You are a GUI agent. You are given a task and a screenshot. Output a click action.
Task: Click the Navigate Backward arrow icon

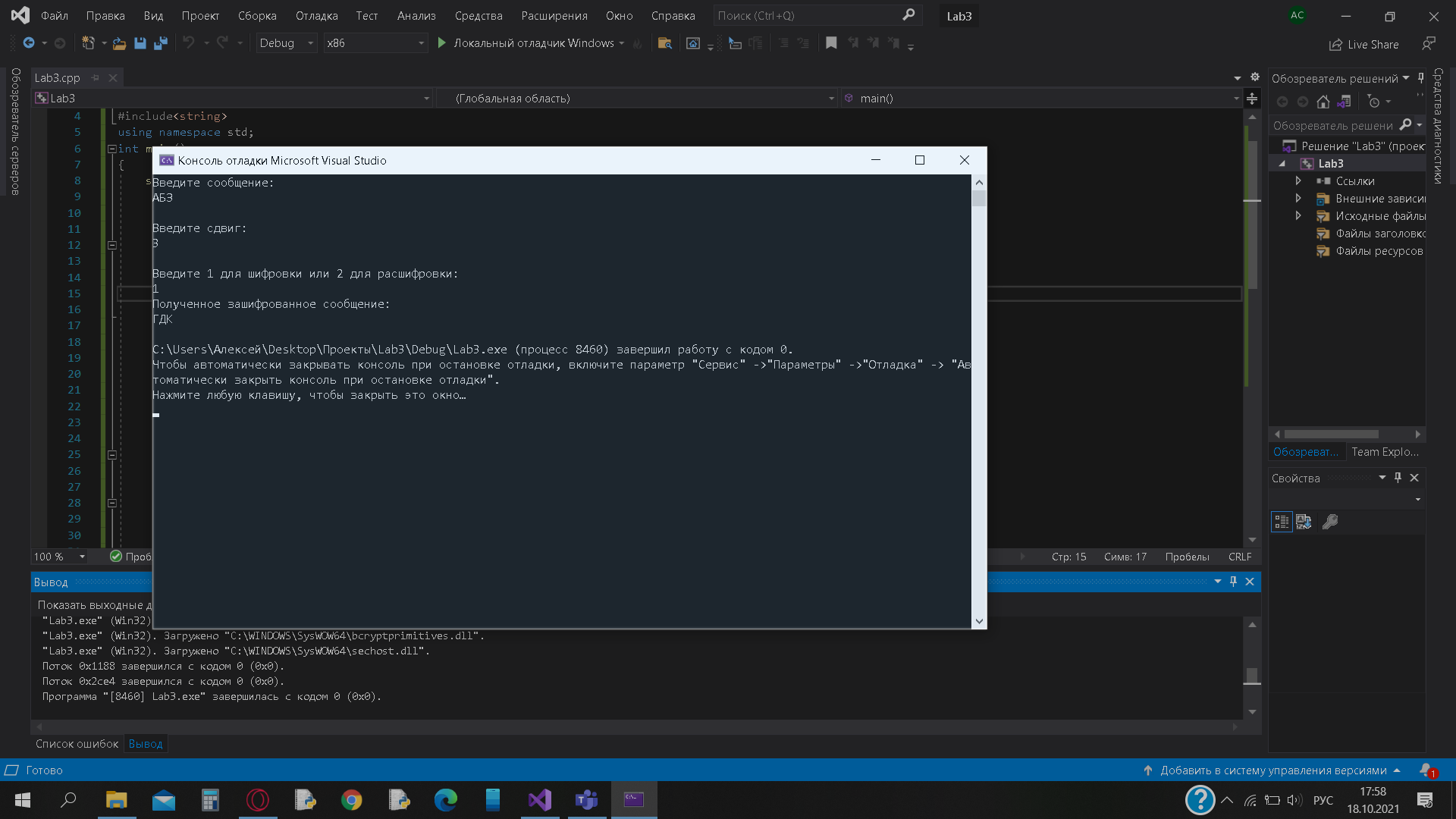point(29,43)
